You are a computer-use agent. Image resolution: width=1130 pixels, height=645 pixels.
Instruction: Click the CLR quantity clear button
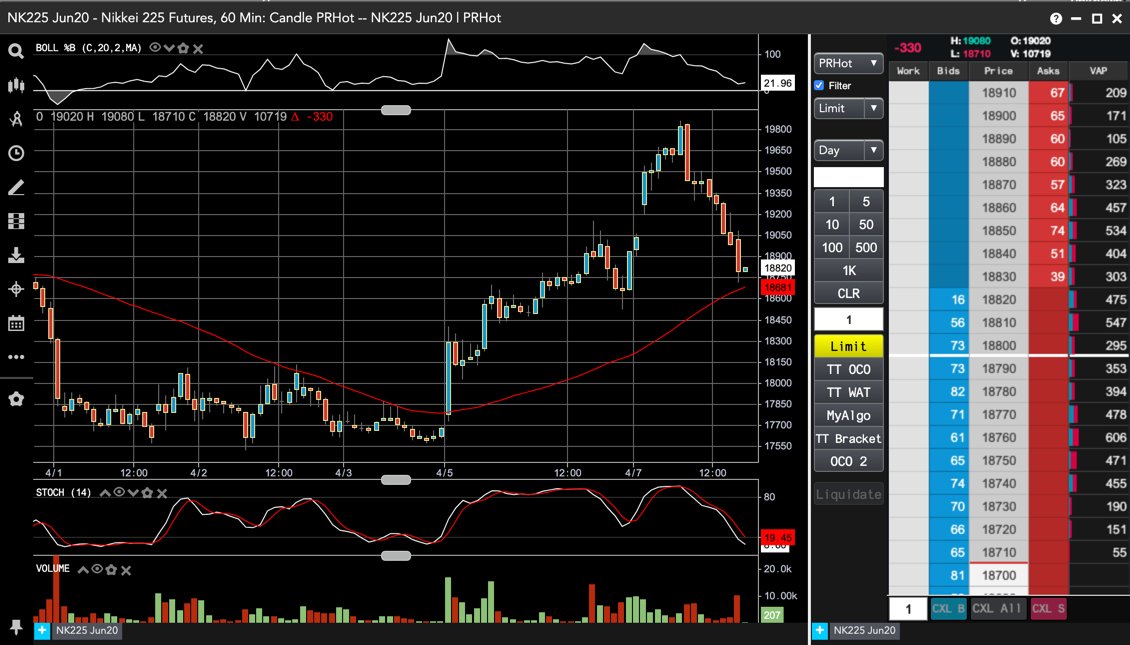click(848, 293)
